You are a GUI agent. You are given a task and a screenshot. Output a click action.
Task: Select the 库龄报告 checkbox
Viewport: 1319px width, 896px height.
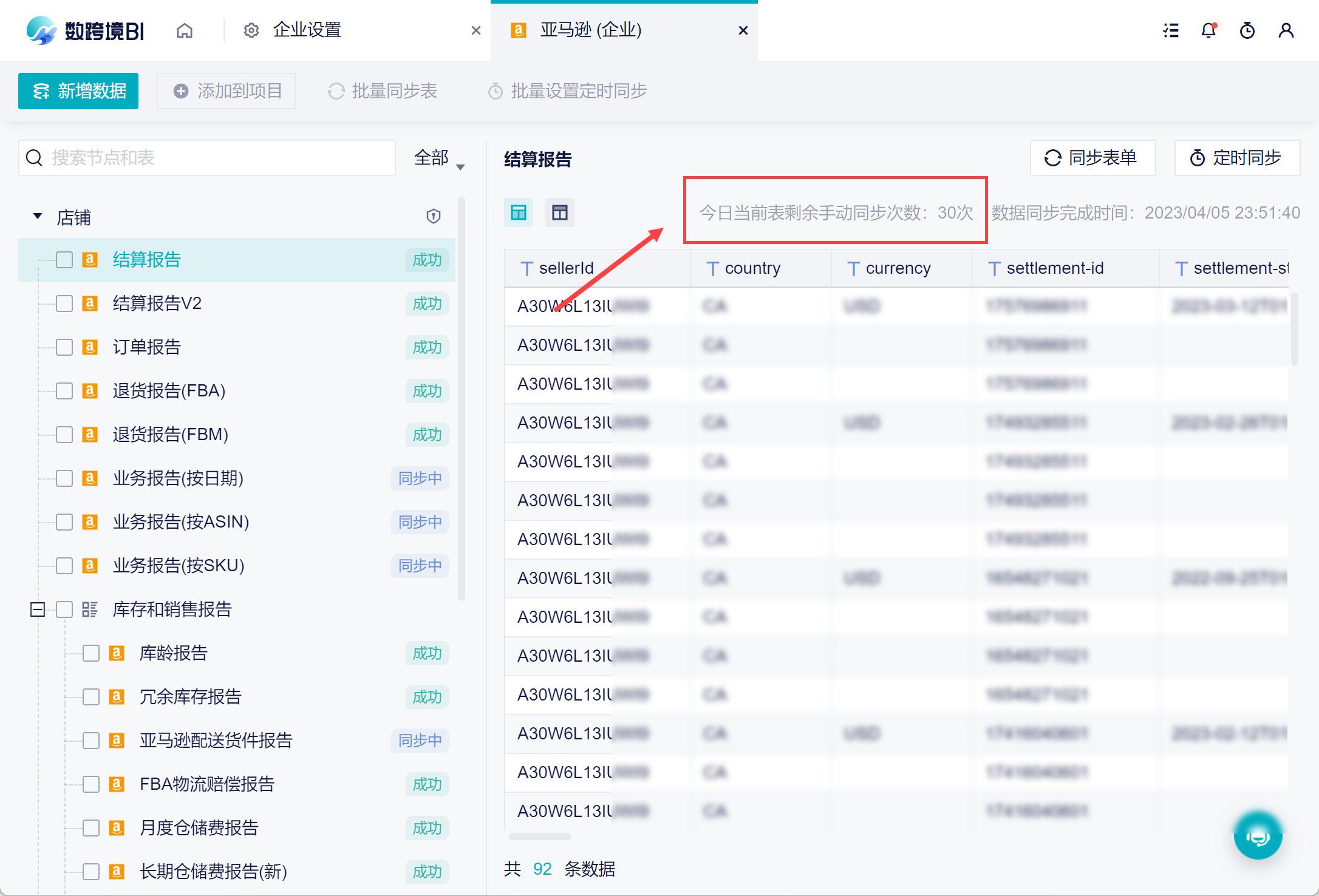[x=91, y=653]
